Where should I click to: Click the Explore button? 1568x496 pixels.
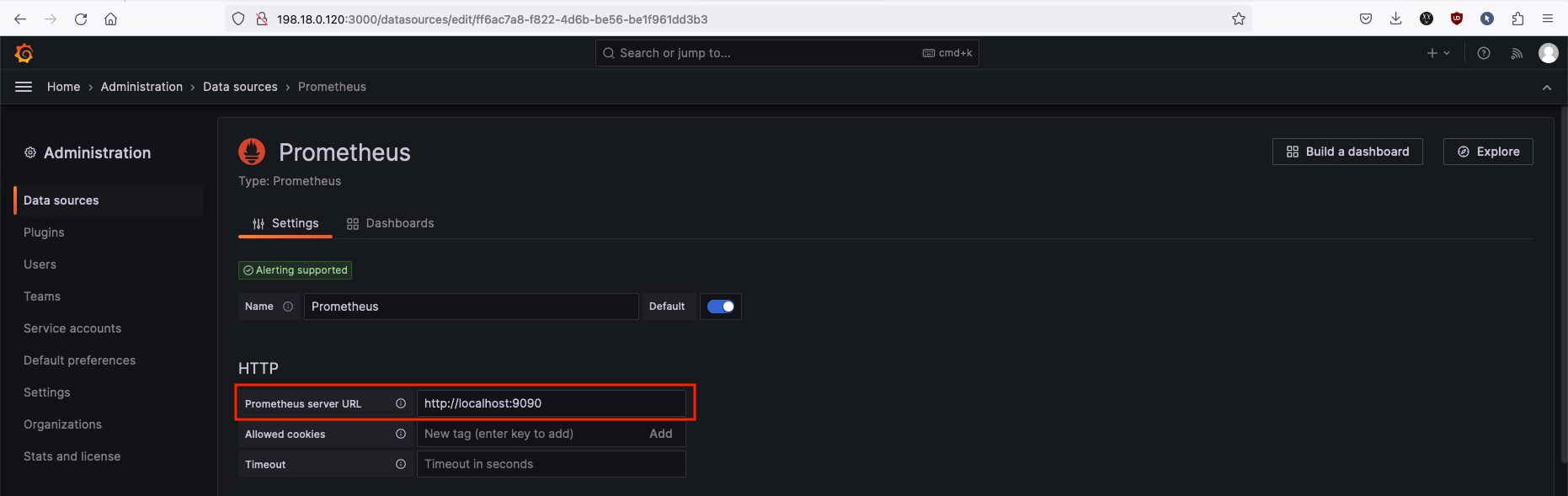pos(1487,152)
